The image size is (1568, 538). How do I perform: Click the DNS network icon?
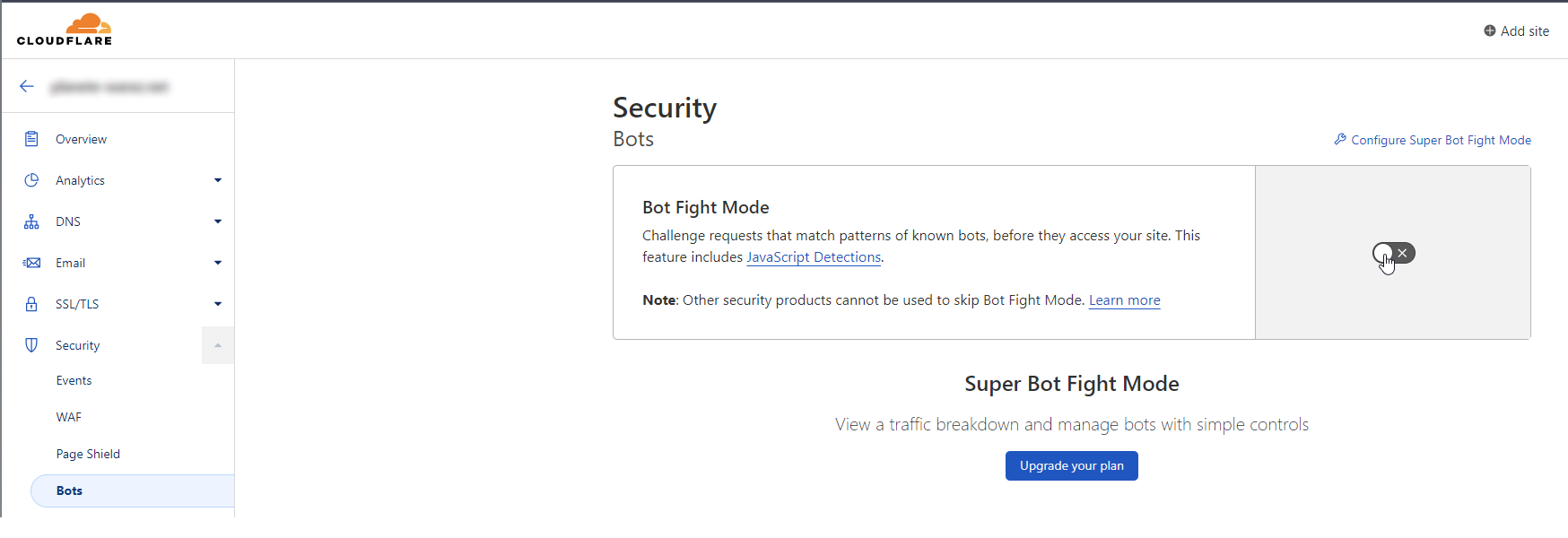click(x=31, y=221)
